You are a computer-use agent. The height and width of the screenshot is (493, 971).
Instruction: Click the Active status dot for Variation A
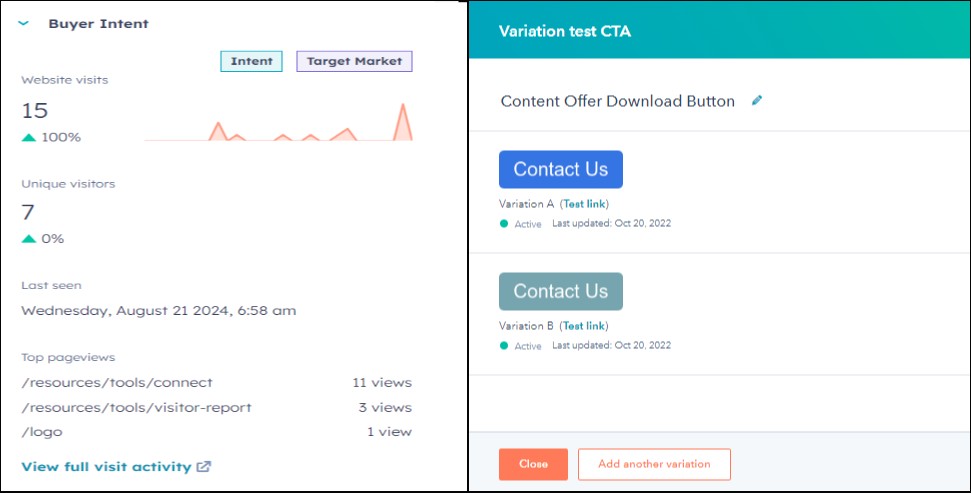tap(504, 224)
